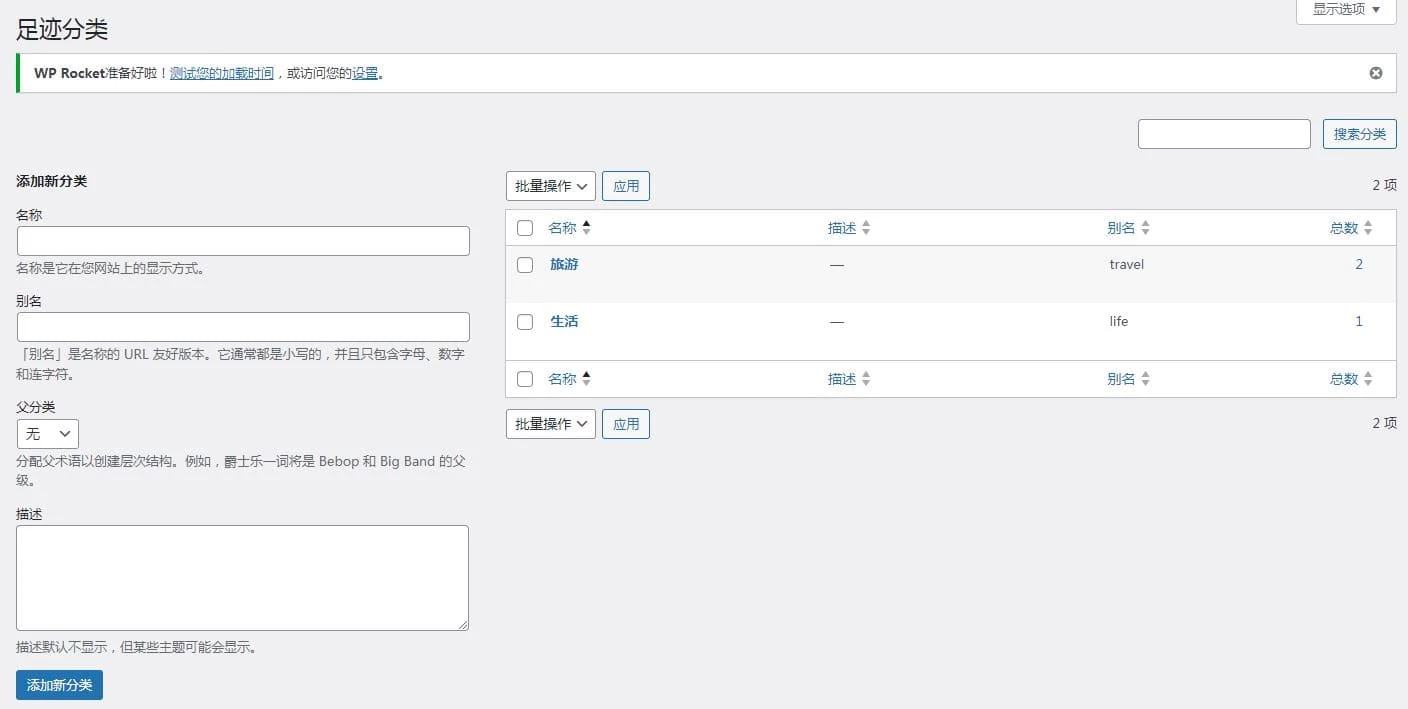Focus the 名称 input field
This screenshot has width=1408, height=709.
pyautogui.click(x=243, y=241)
